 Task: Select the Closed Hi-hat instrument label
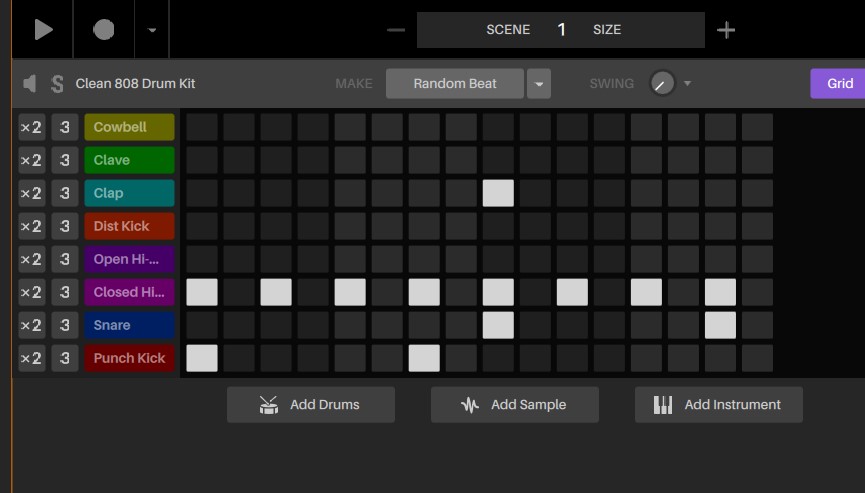tap(130, 292)
